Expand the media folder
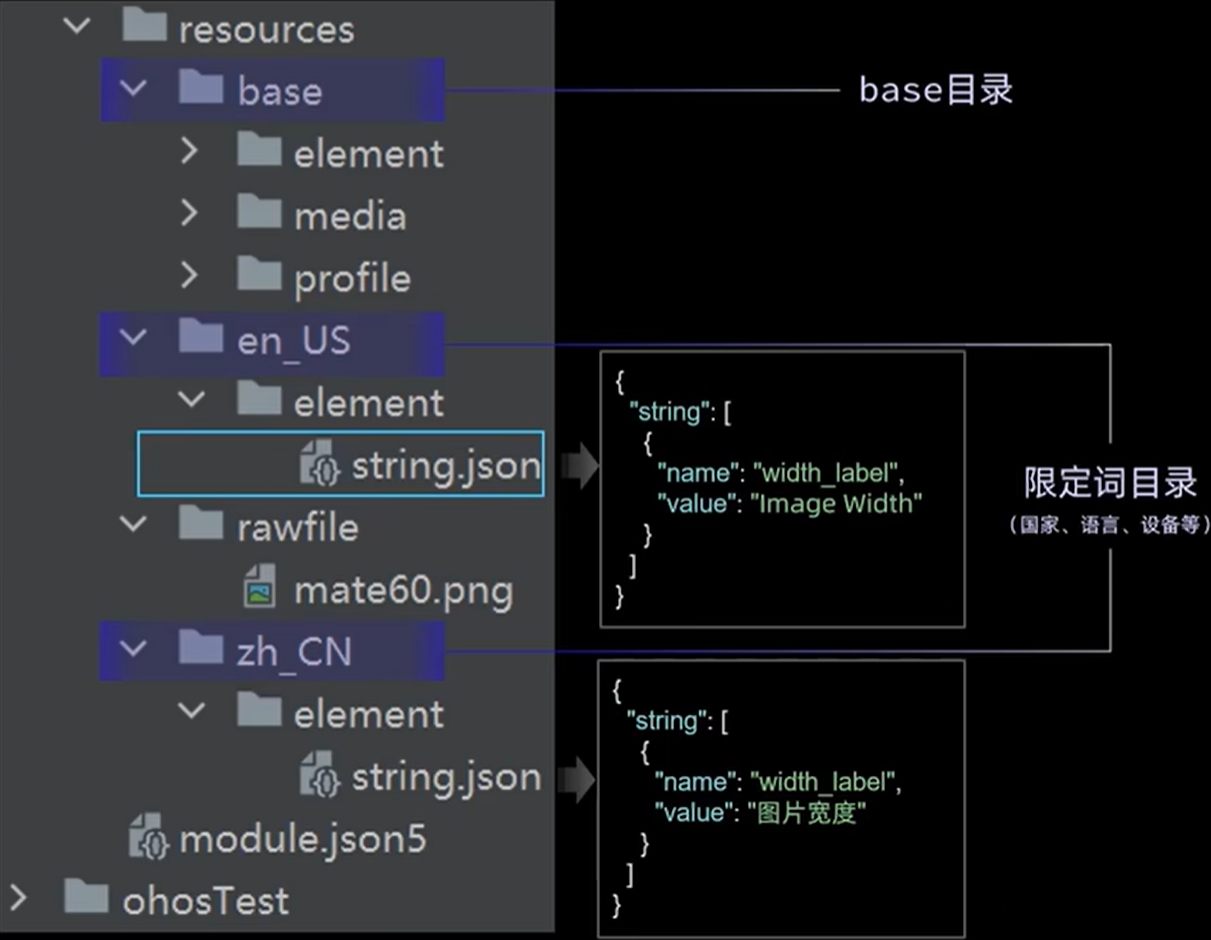Image resolution: width=1211 pixels, height=940 pixels. pos(189,214)
